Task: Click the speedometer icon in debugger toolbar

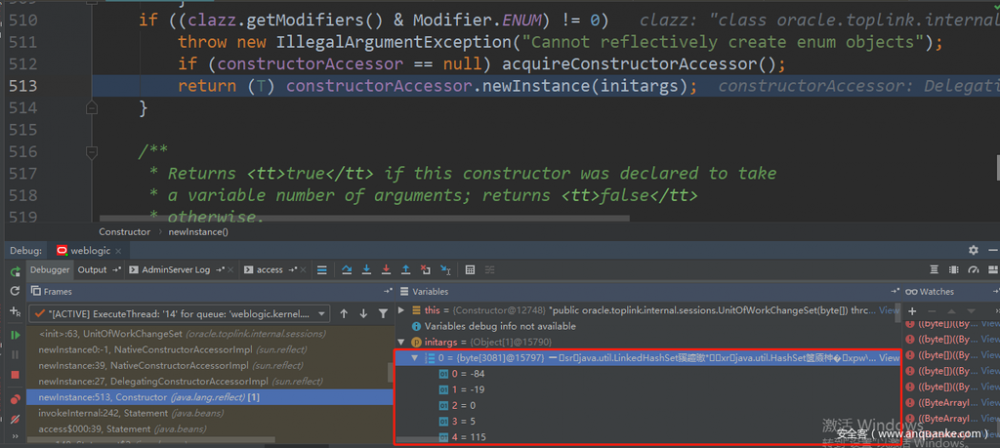Action: coord(973,270)
